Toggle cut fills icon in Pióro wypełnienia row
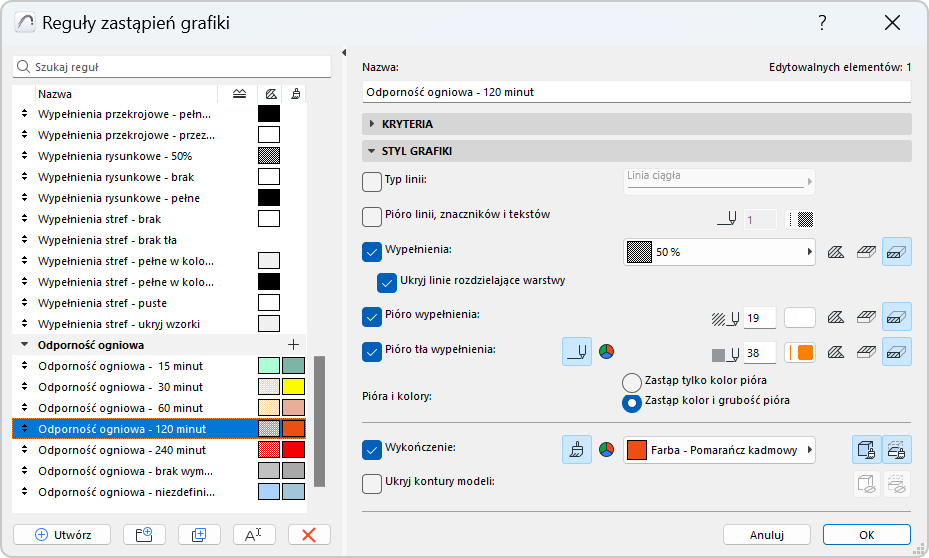The height and width of the screenshot is (558, 929). tap(896, 317)
